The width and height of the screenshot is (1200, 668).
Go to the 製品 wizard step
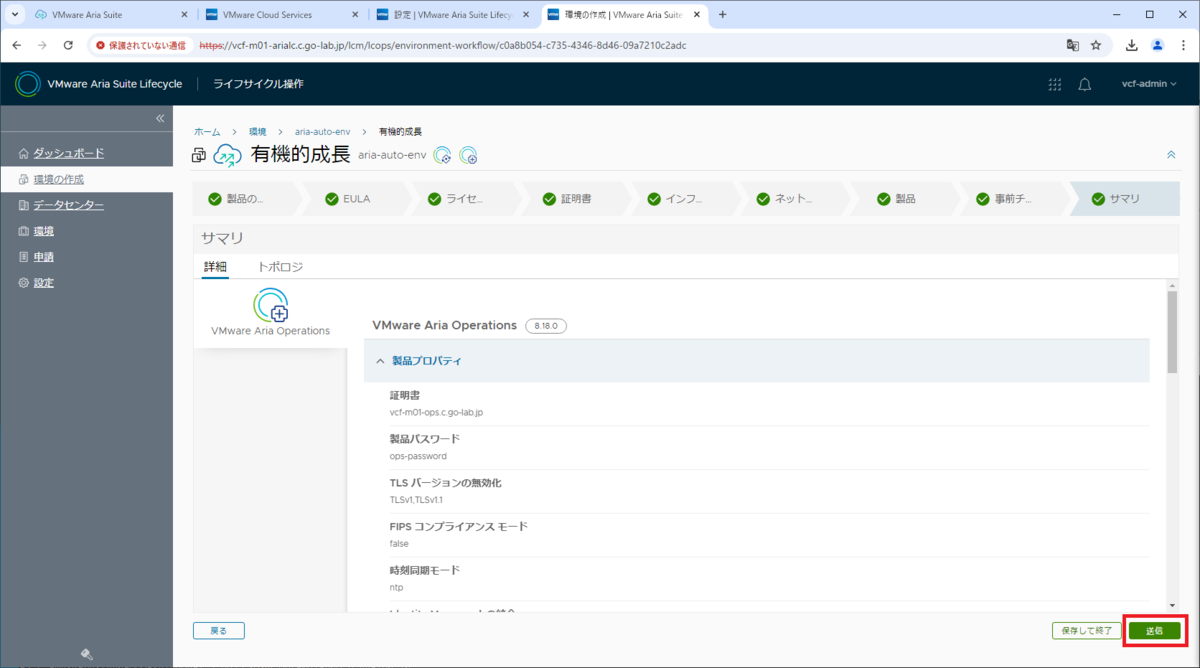[905, 199]
